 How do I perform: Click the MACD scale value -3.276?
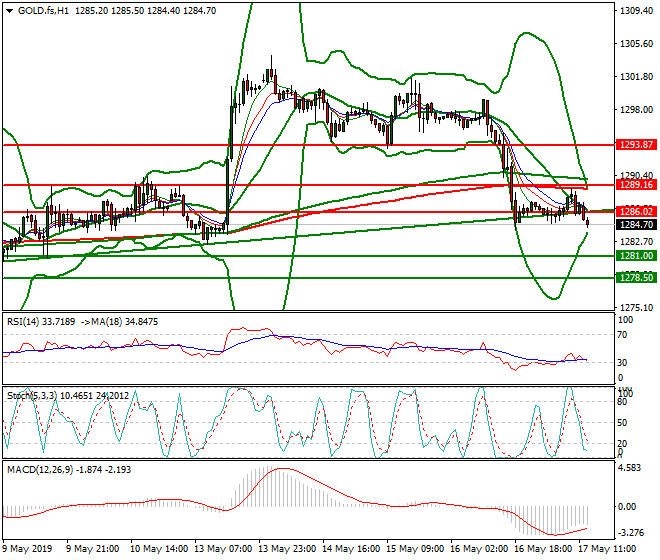(x=631, y=533)
